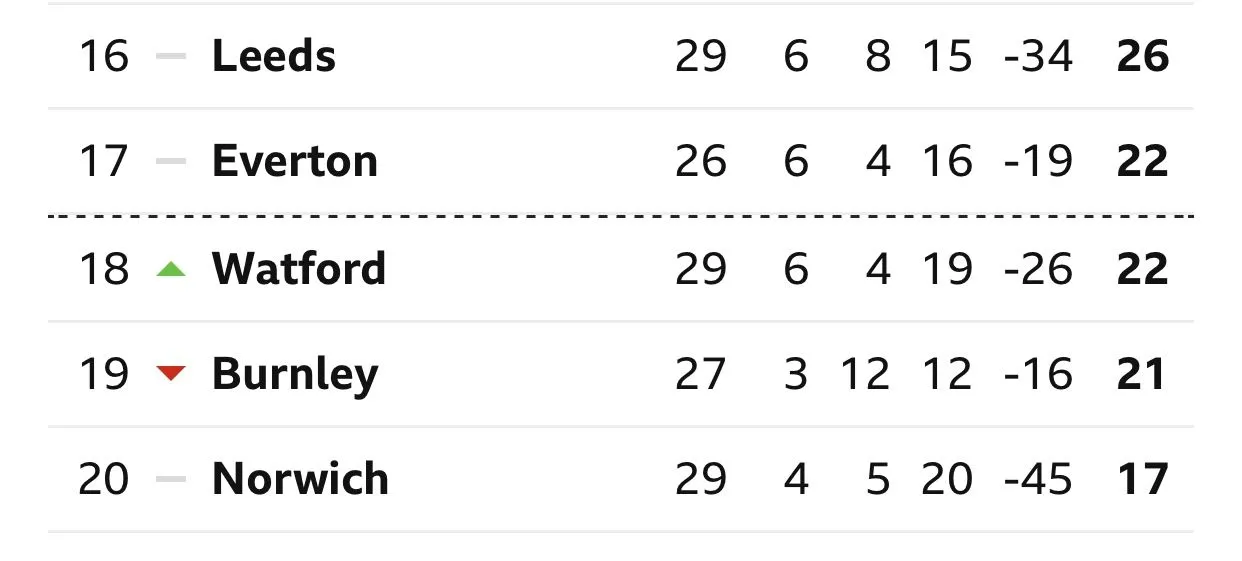Click the green up arrow beside Watford
Viewport: 1242px width, 561px height.
172,268
